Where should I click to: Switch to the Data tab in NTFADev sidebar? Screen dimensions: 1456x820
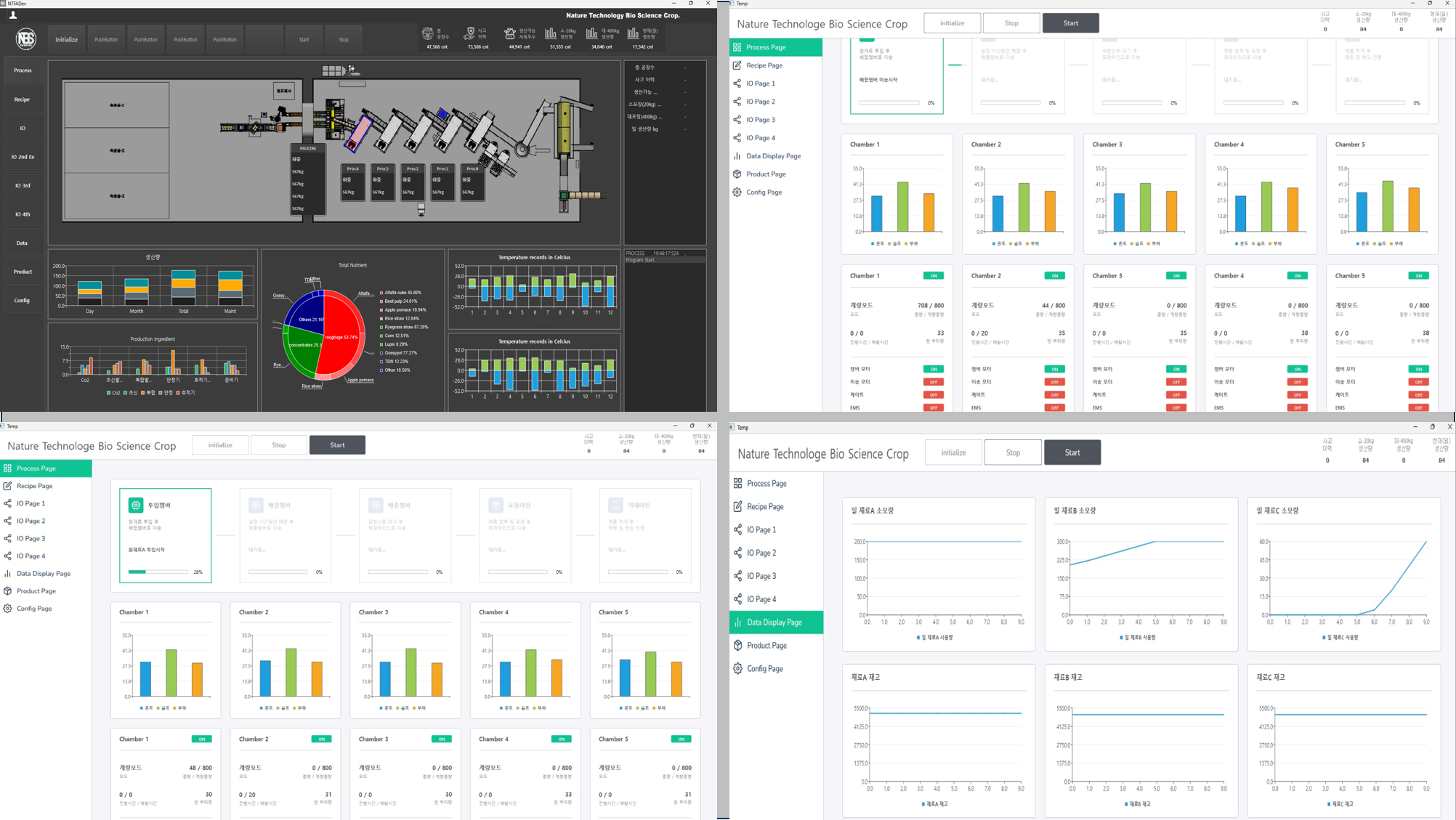pyautogui.click(x=23, y=243)
